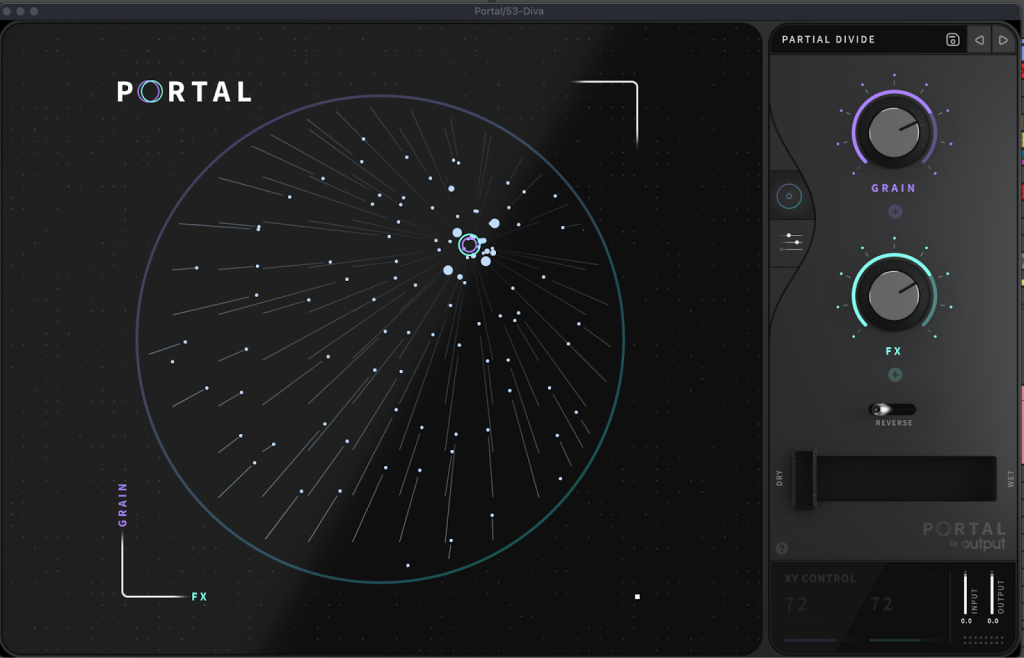The image size is (1024, 658).
Task: Switch to the sliders settings tab
Action: 793,240
